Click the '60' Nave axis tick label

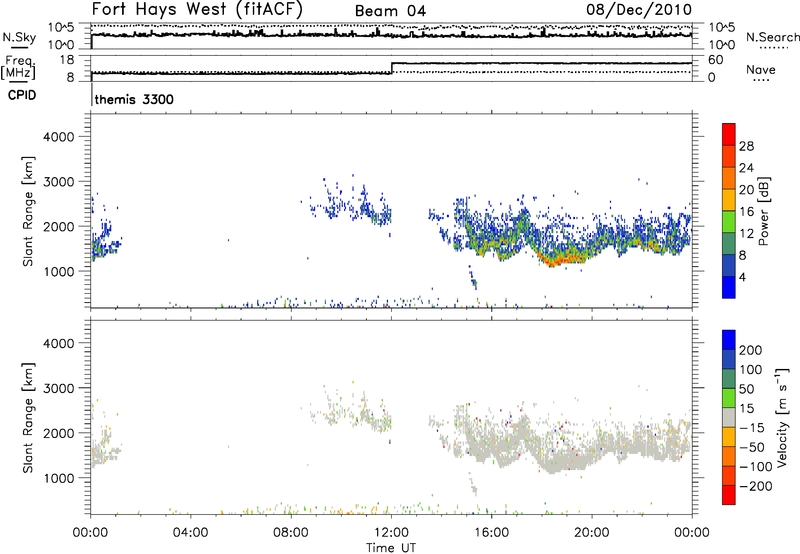715,60
